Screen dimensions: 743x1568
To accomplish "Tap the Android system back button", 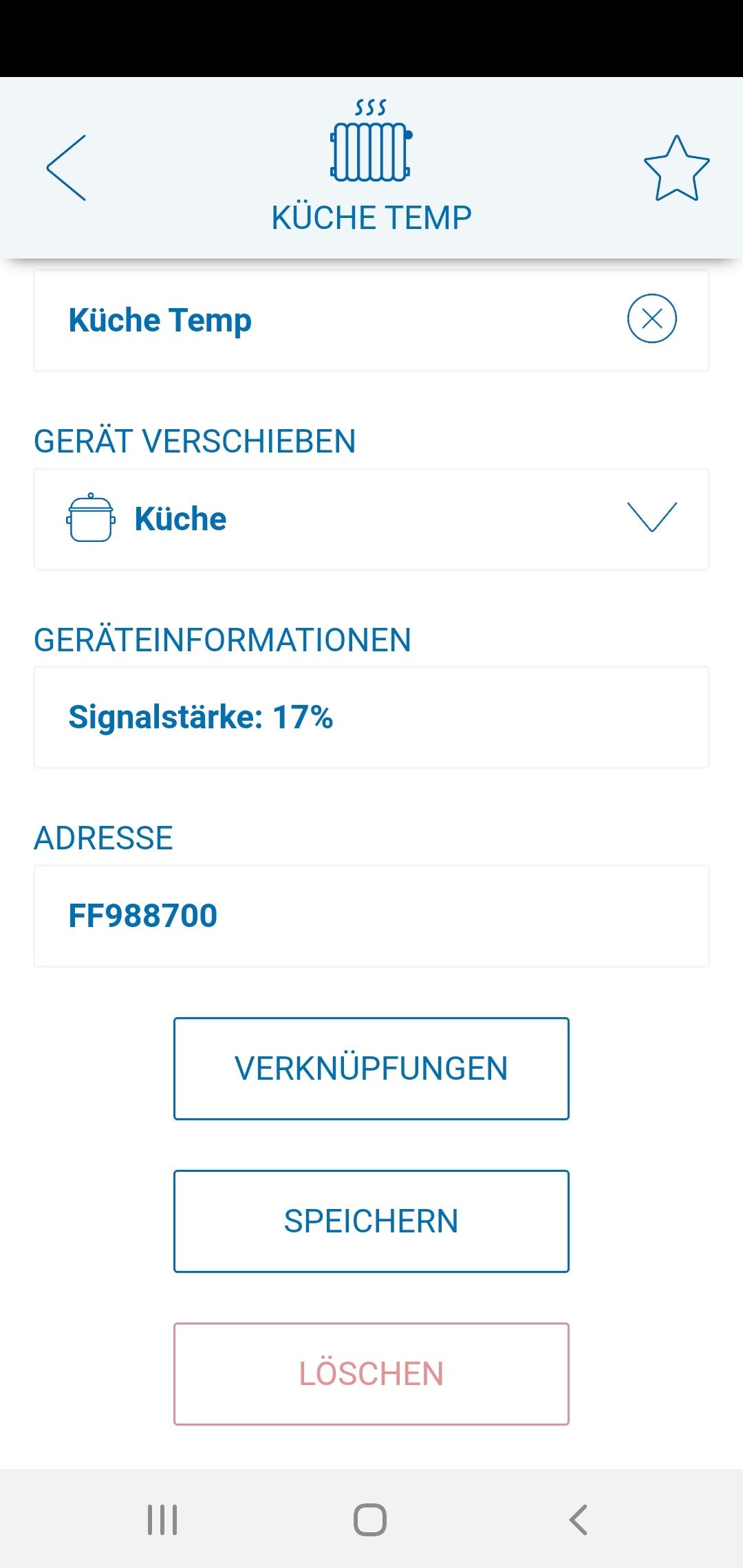I will click(579, 1520).
